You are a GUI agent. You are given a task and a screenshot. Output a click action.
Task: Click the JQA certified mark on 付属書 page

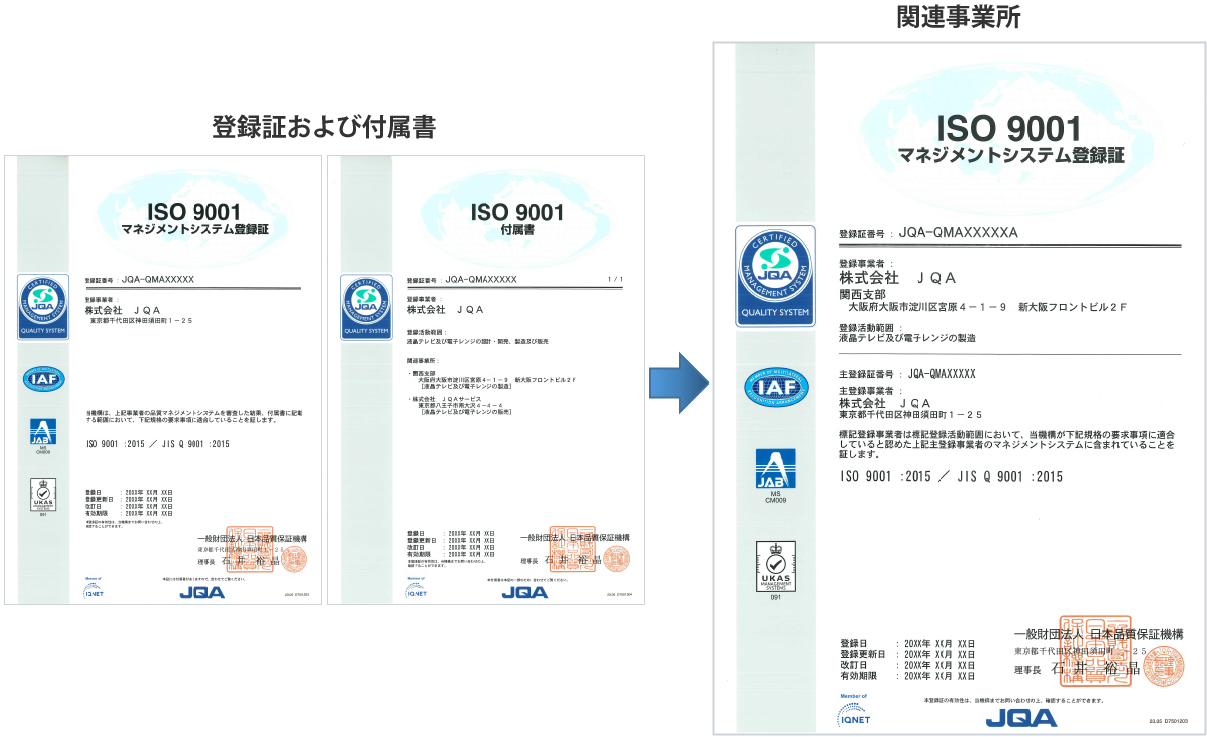pos(366,307)
